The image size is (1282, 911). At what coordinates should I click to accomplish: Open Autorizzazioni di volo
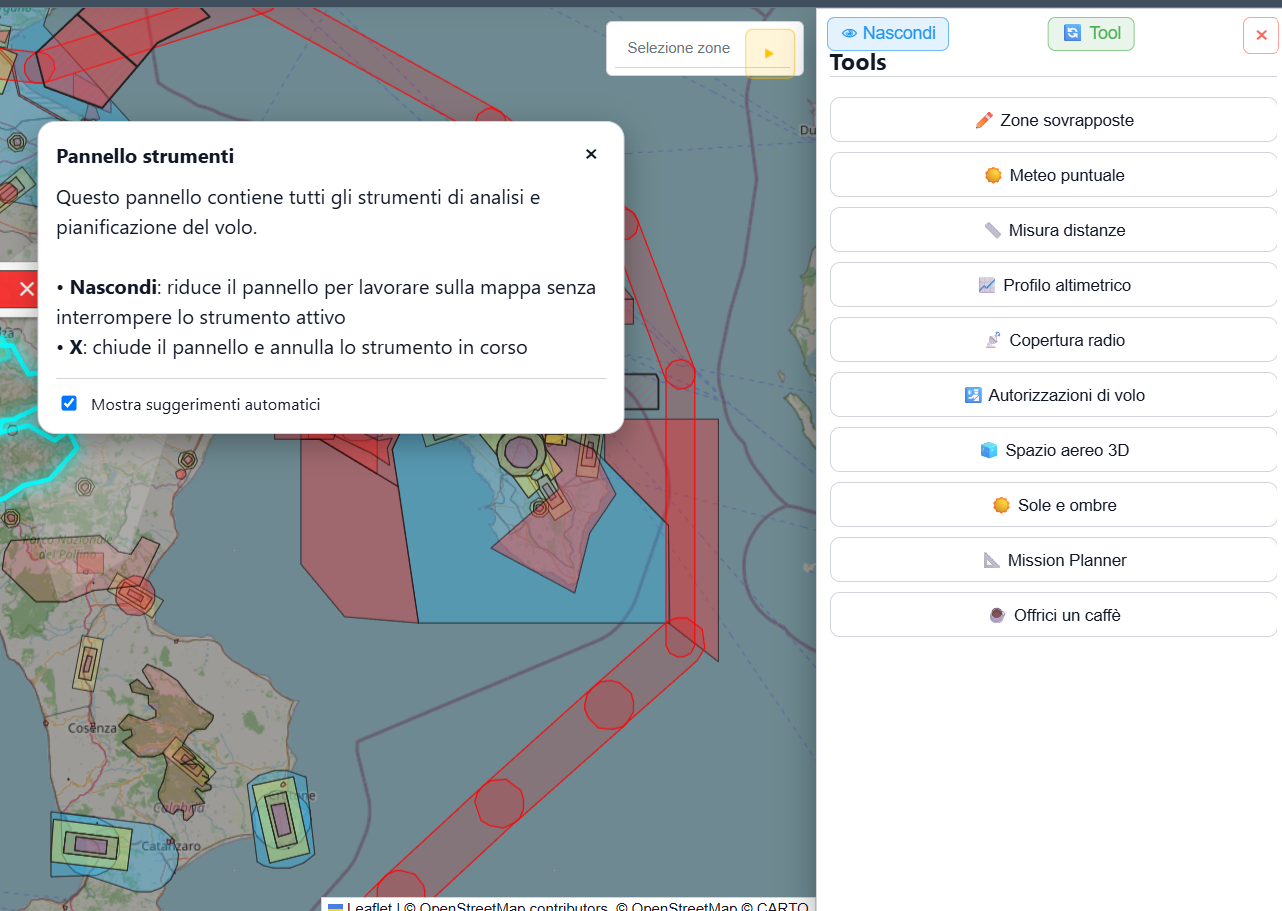coord(1053,395)
